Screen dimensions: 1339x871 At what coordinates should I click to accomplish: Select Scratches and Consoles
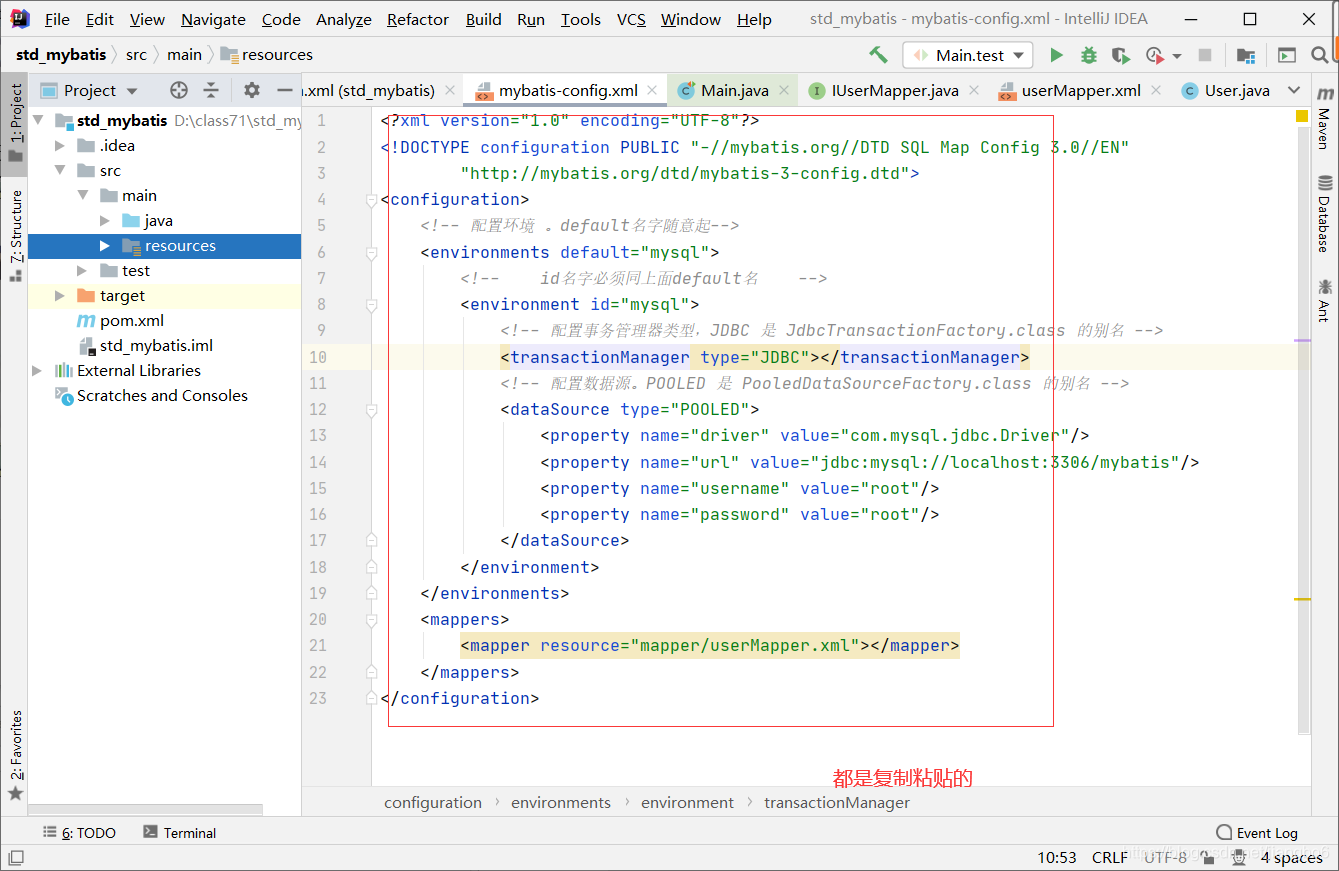162,396
